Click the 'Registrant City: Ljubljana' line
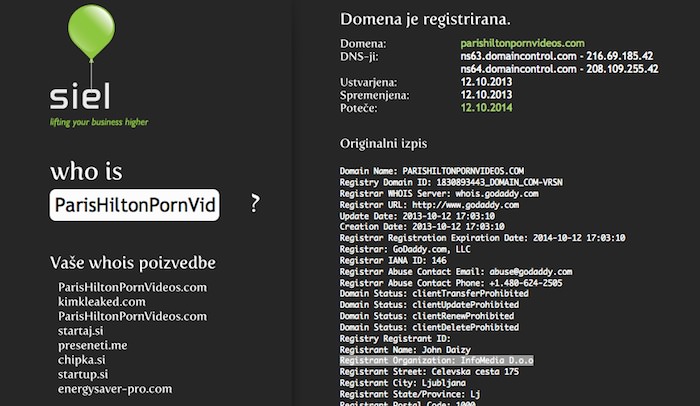 click(x=403, y=383)
